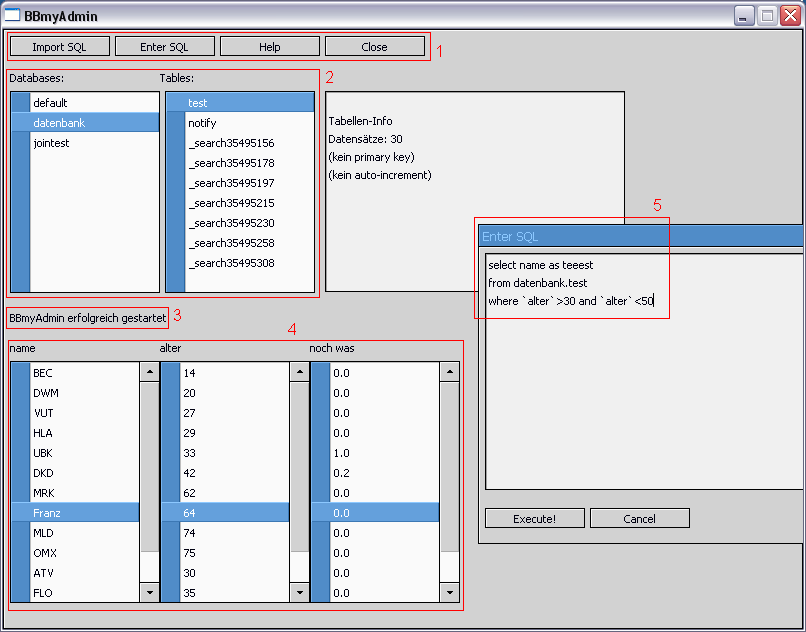806x632 pixels.
Task: Cancel the Enter SQL dialog
Action: (639, 518)
